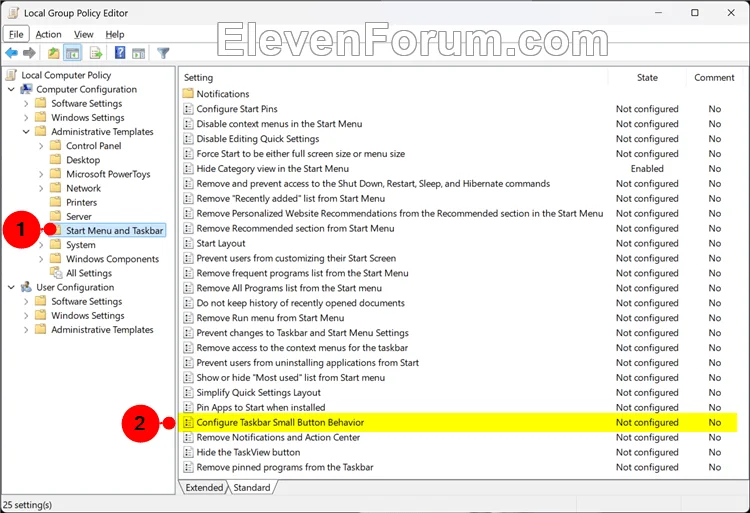This screenshot has height=513, width=750.
Task: Select Force Start to be full screen policy
Action: [x=301, y=154]
